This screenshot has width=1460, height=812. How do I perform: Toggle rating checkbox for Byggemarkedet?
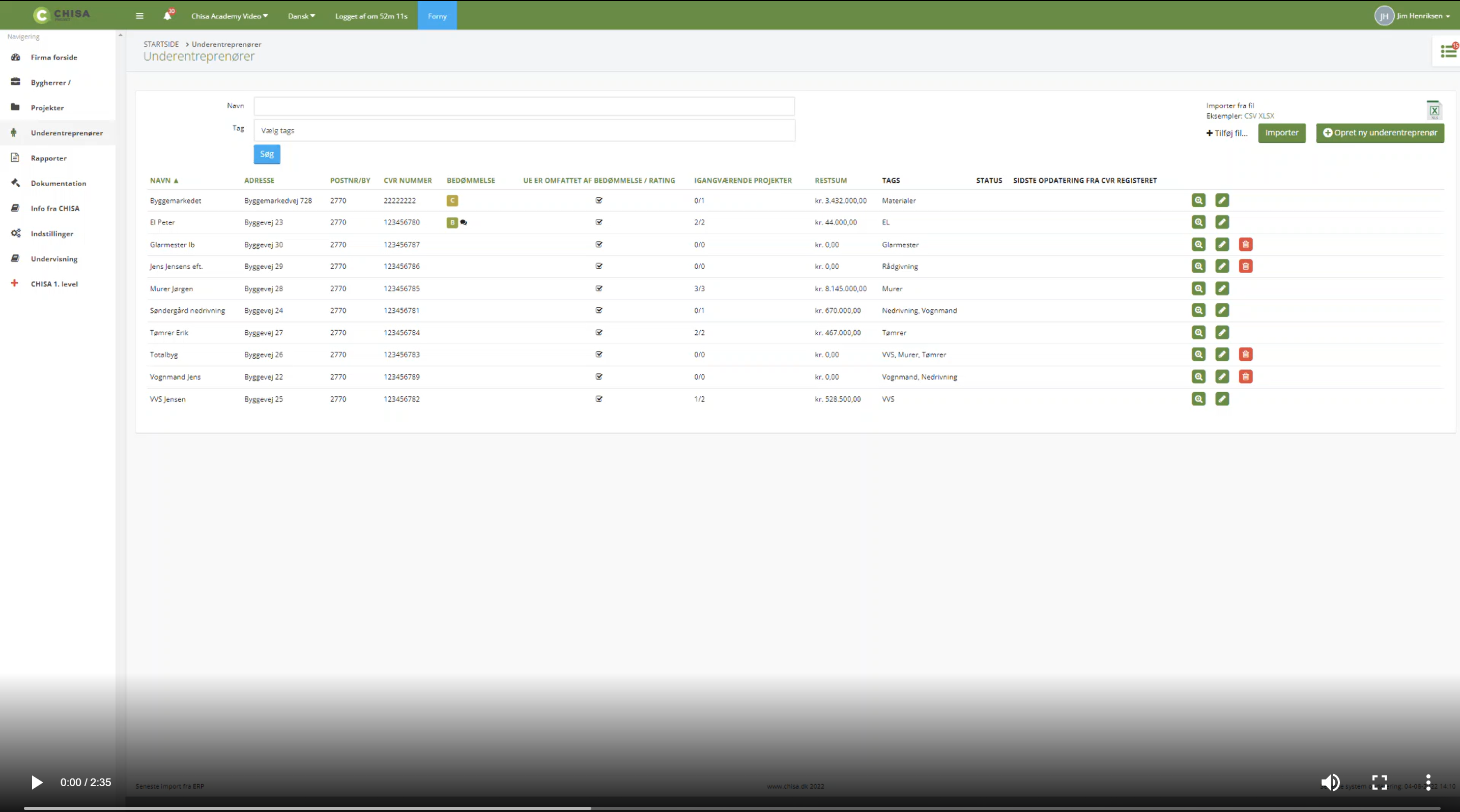599,200
